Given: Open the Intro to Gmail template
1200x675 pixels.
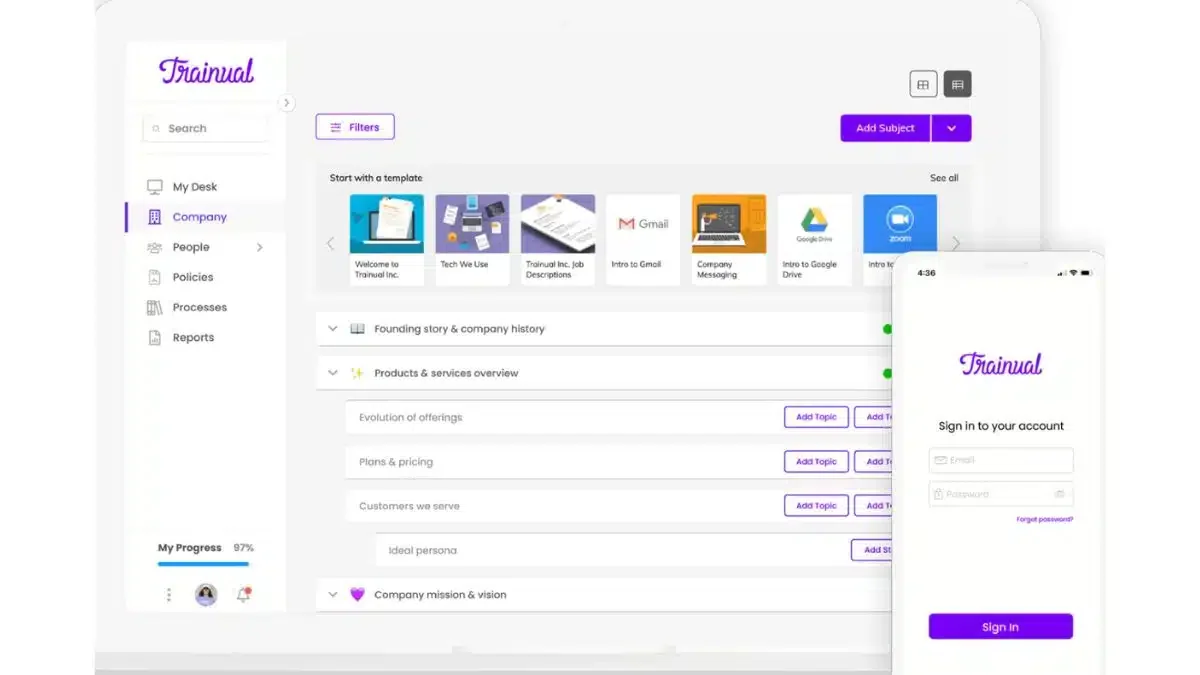Looking at the screenshot, I should [x=643, y=240].
